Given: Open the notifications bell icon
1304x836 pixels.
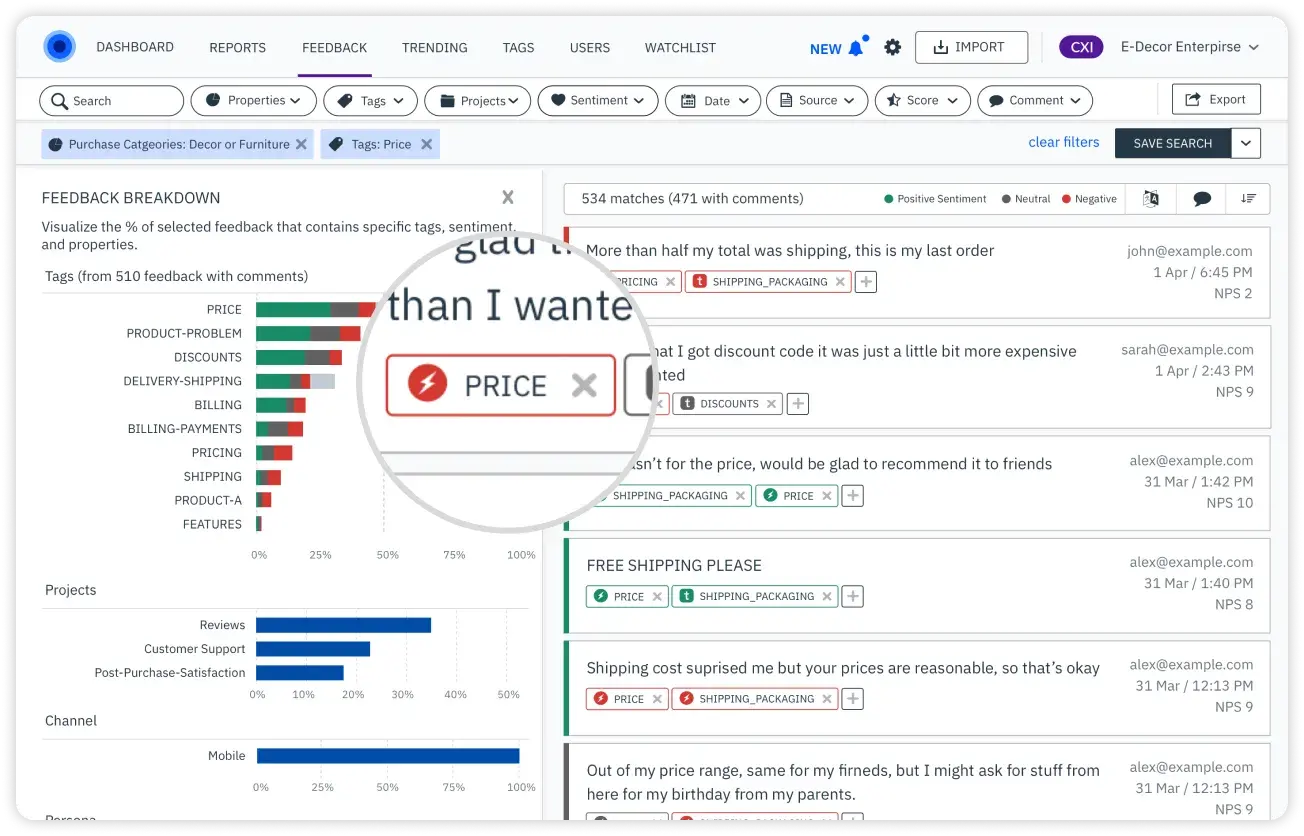Looking at the screenshot, I should click(x=856, y=48).
